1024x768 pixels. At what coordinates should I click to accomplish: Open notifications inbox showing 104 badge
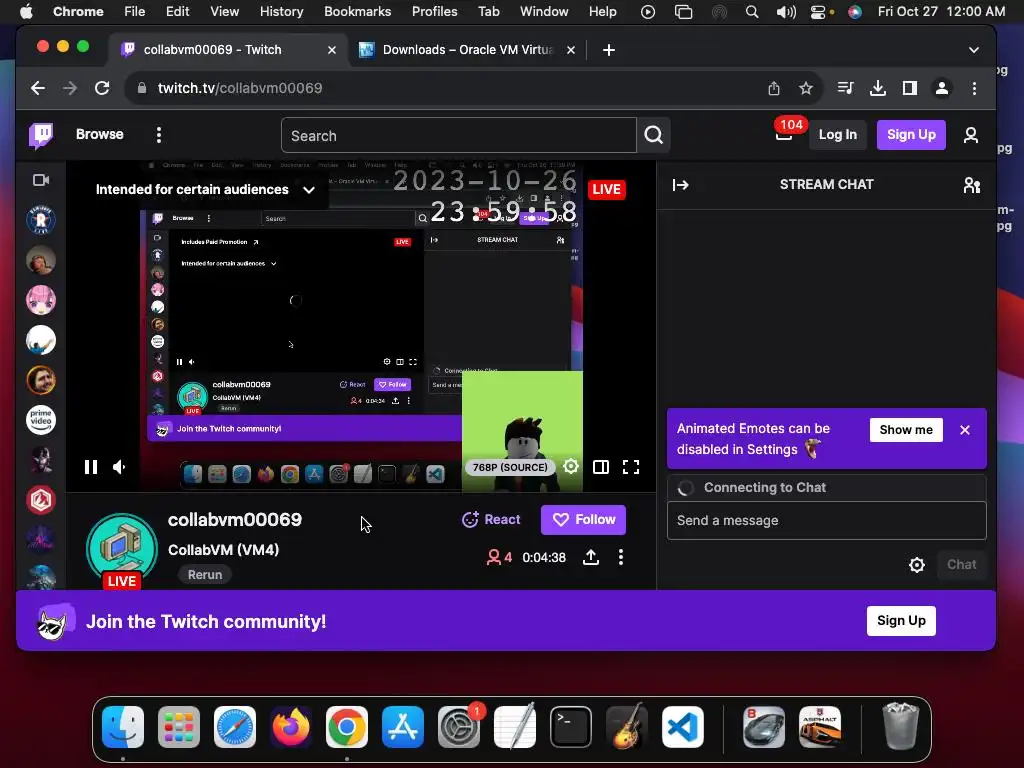coord(784,133)
